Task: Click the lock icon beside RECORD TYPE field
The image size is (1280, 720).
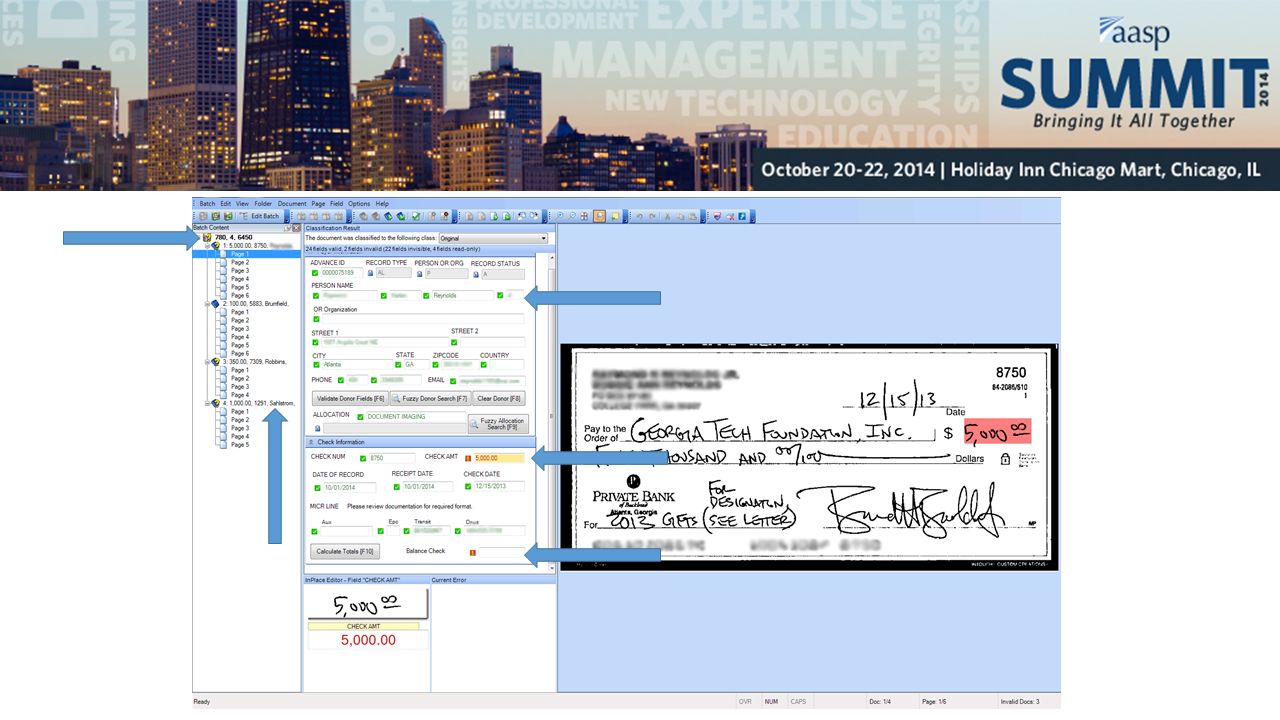Action: pyautogui.click(x=370, y=272)
